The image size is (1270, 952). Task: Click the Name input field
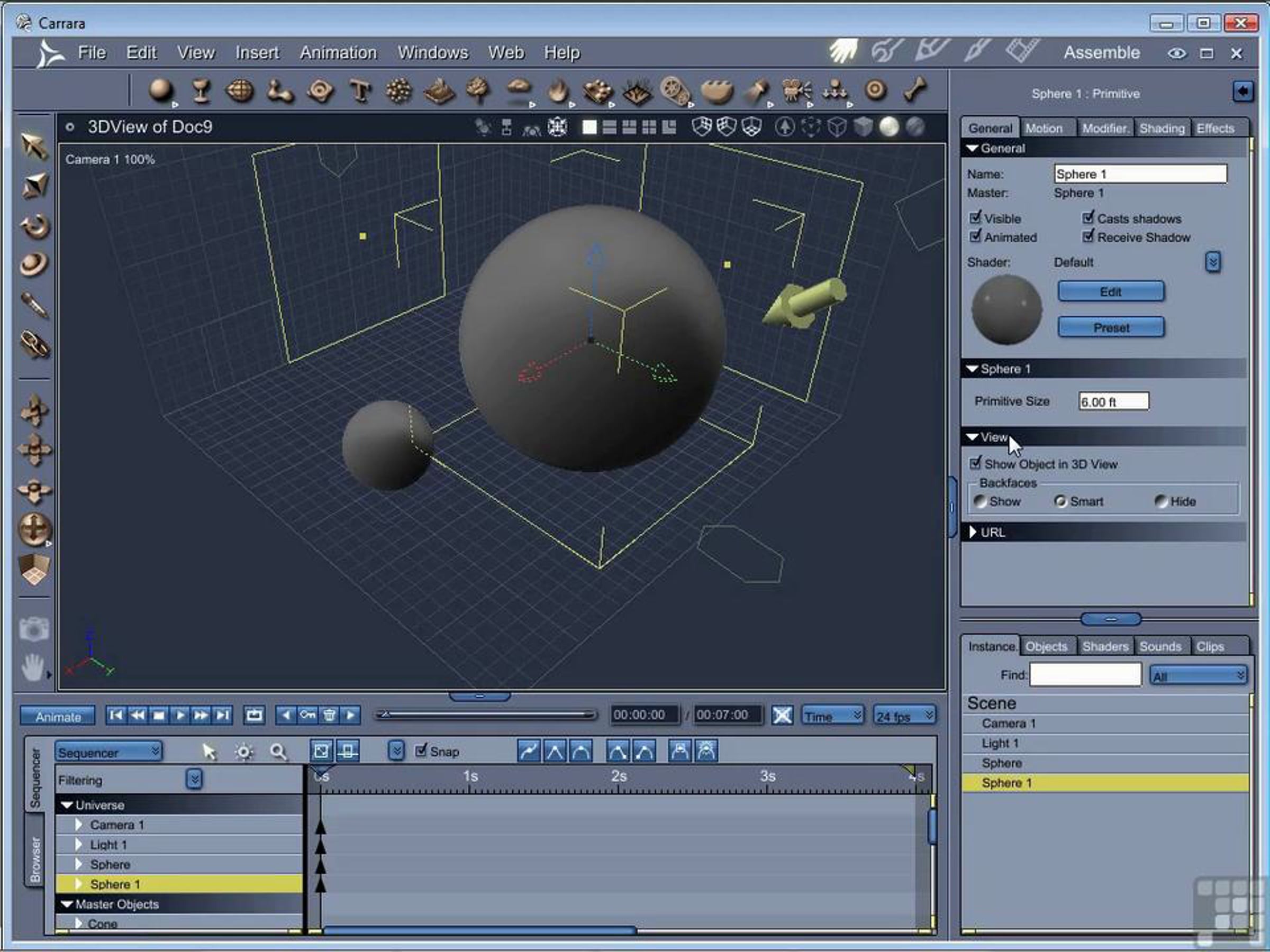1140,174
